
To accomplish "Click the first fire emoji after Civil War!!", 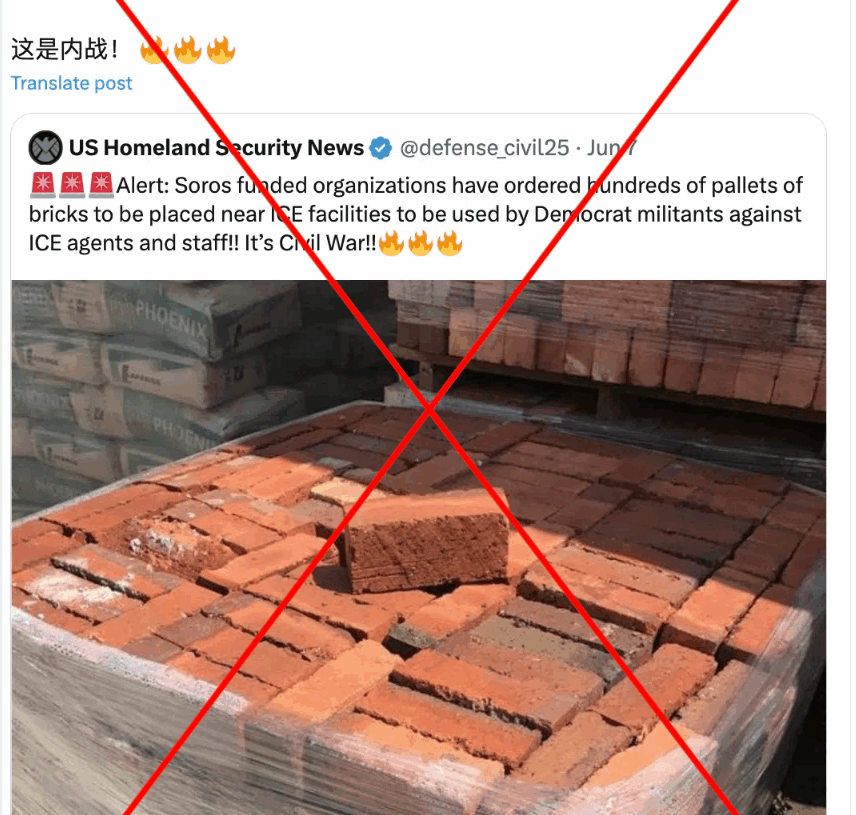I will point(391,242).
